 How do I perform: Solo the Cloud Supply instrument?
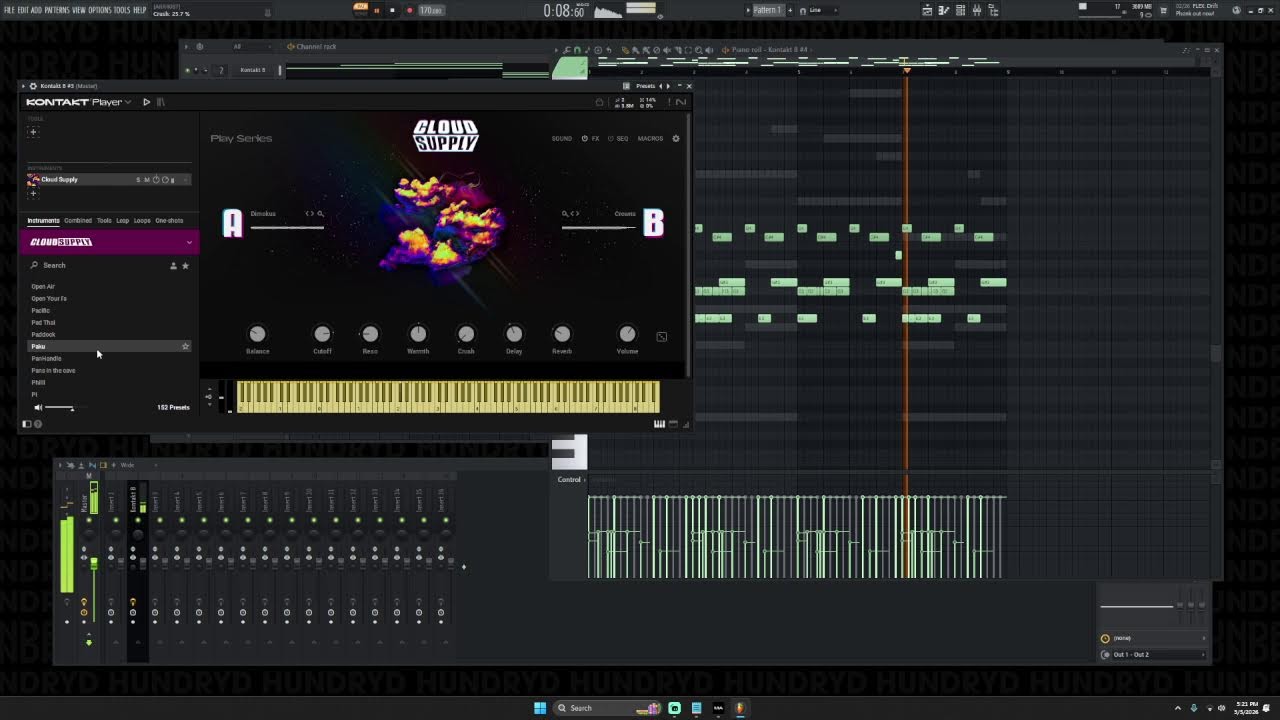[138, 180]
